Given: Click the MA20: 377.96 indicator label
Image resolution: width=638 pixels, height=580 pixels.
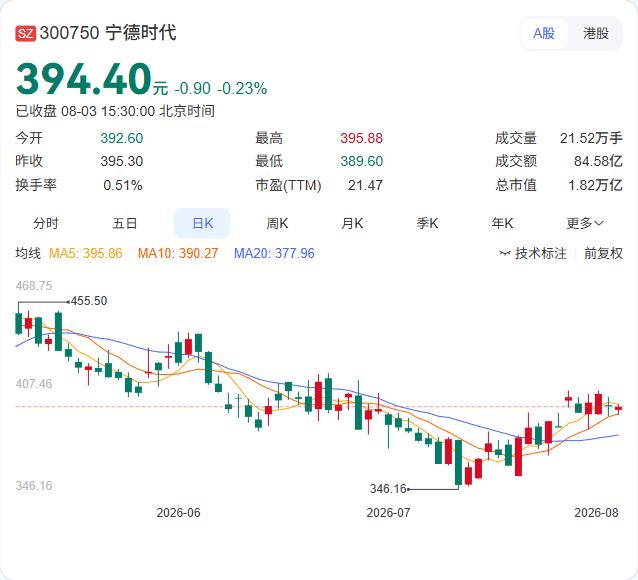Looking at the screenshot, I should [x=274, y=254].
